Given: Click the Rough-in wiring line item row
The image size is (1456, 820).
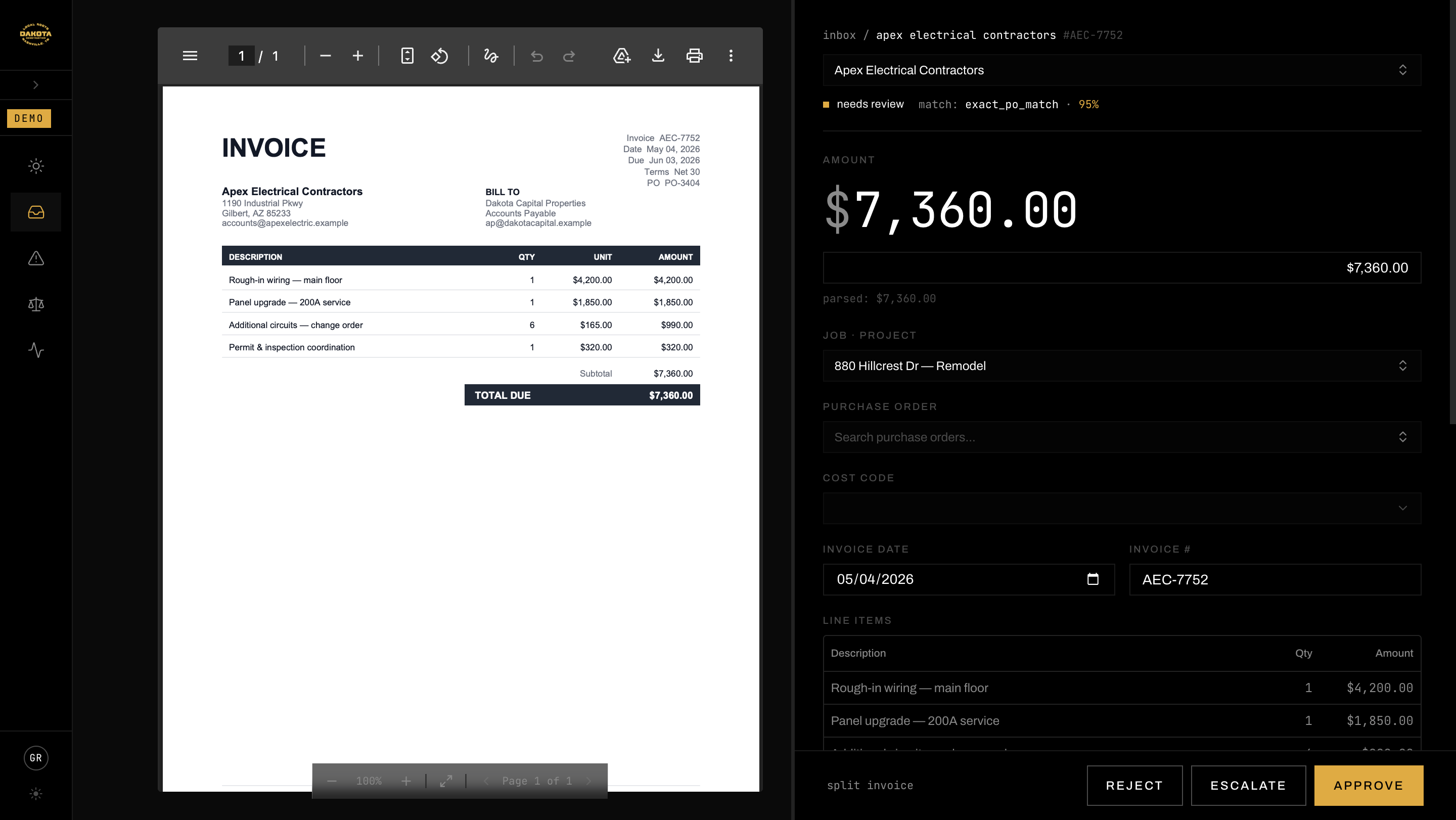Looking at the screenshot, I should [x=1121, y=688].
